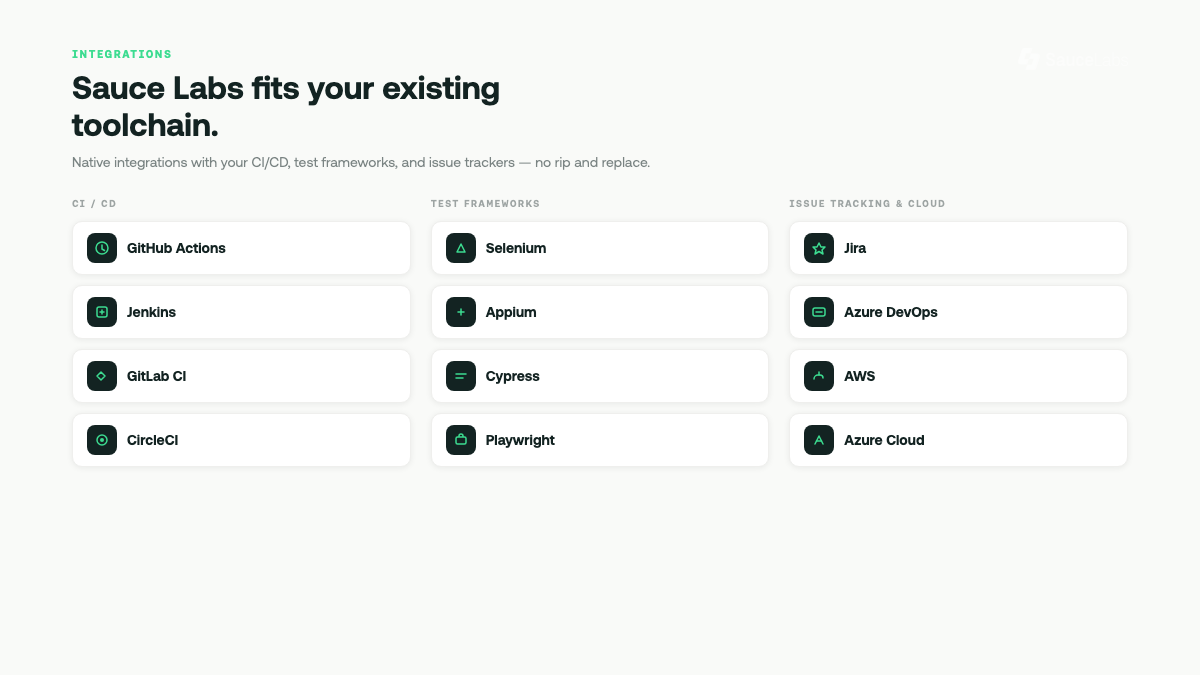The width and height of the screenshot is (1200, 675).
Task: Click the AWS icon
Action: click(819, 376)
